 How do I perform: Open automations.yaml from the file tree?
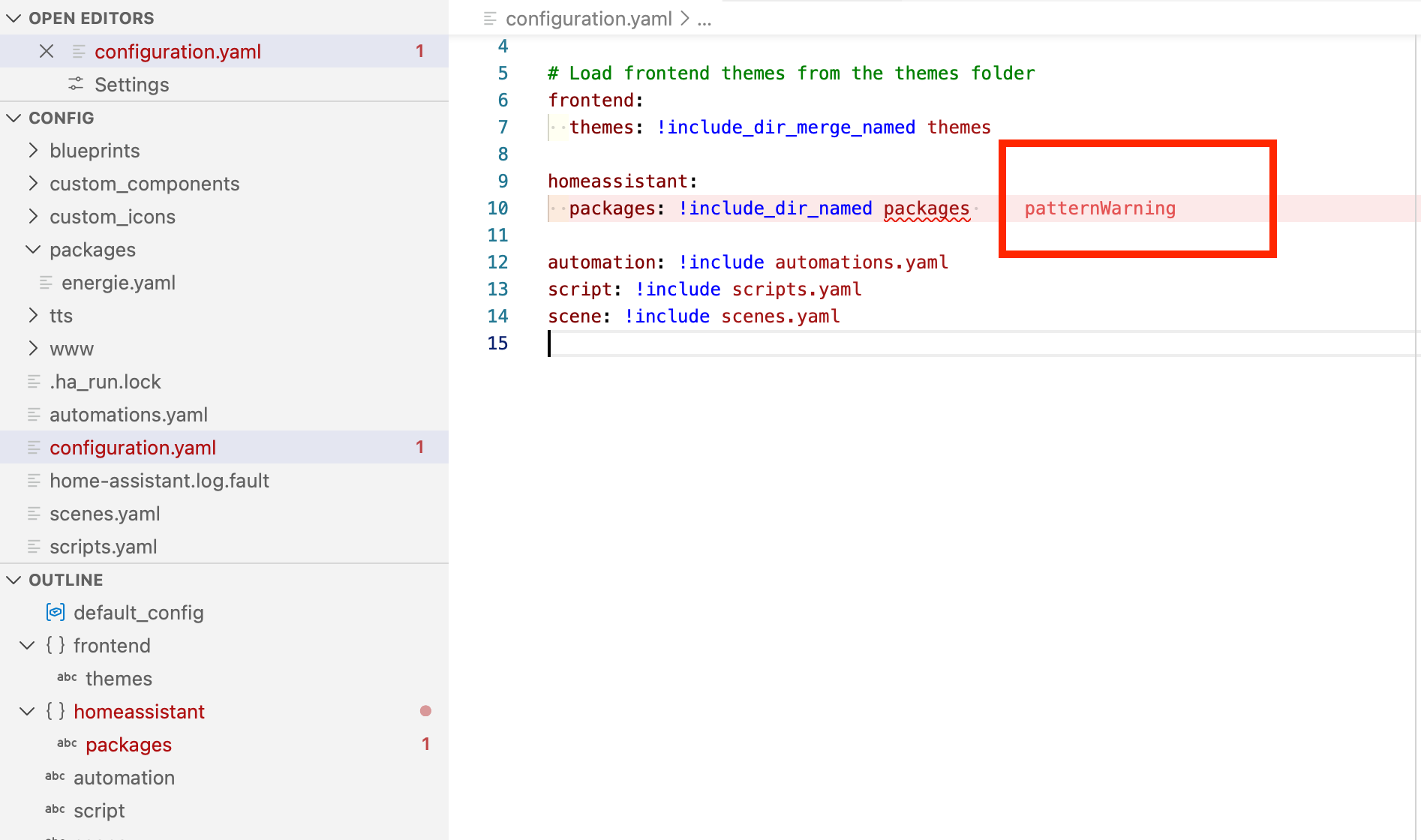click(x=128, y=415)
